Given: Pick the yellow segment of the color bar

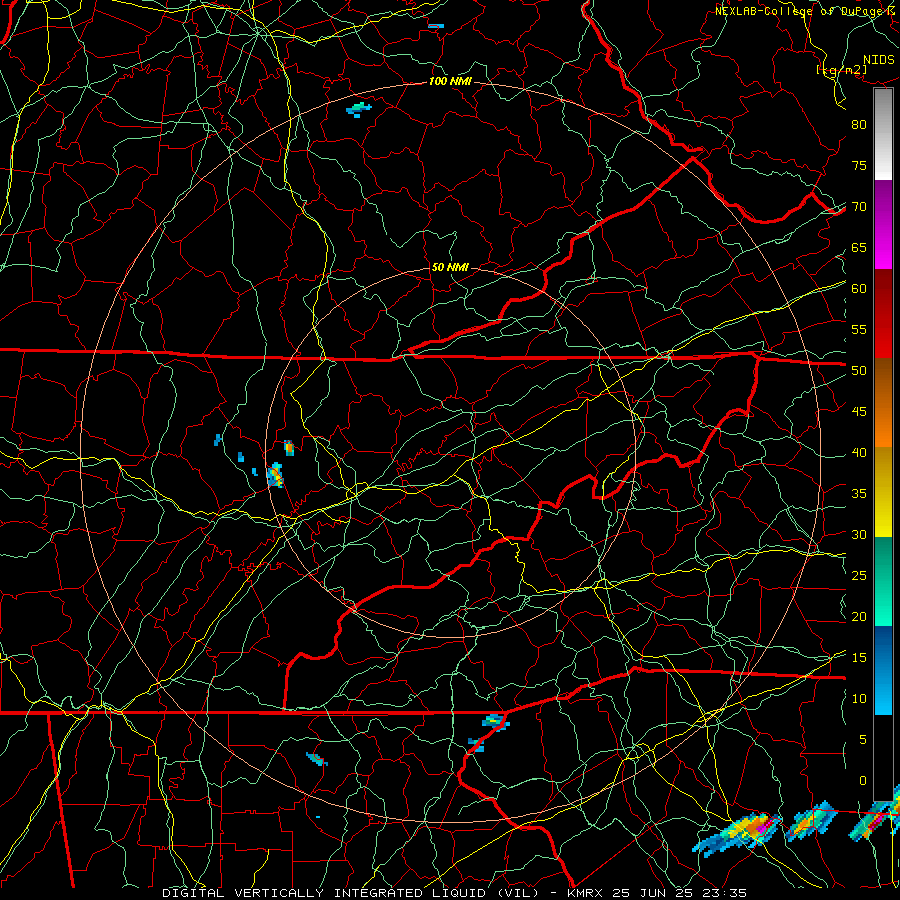Looking at the screenshot, I should pyautogui.click(x=883, y=492).
